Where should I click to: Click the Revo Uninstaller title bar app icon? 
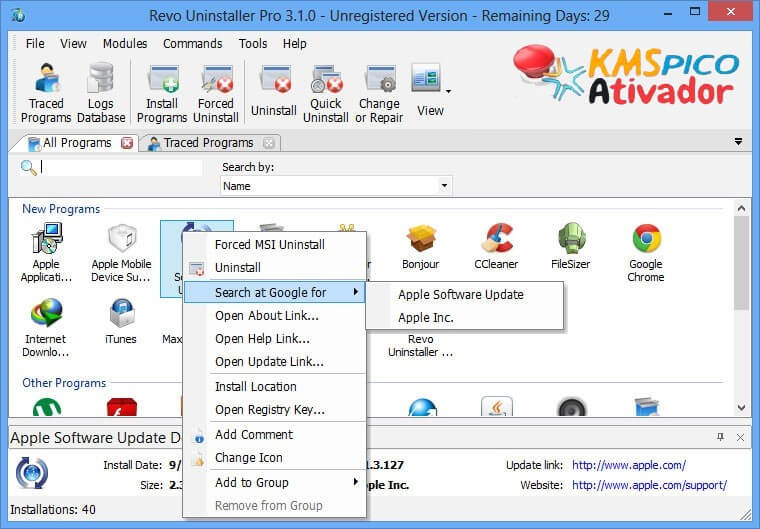(18, 15)
